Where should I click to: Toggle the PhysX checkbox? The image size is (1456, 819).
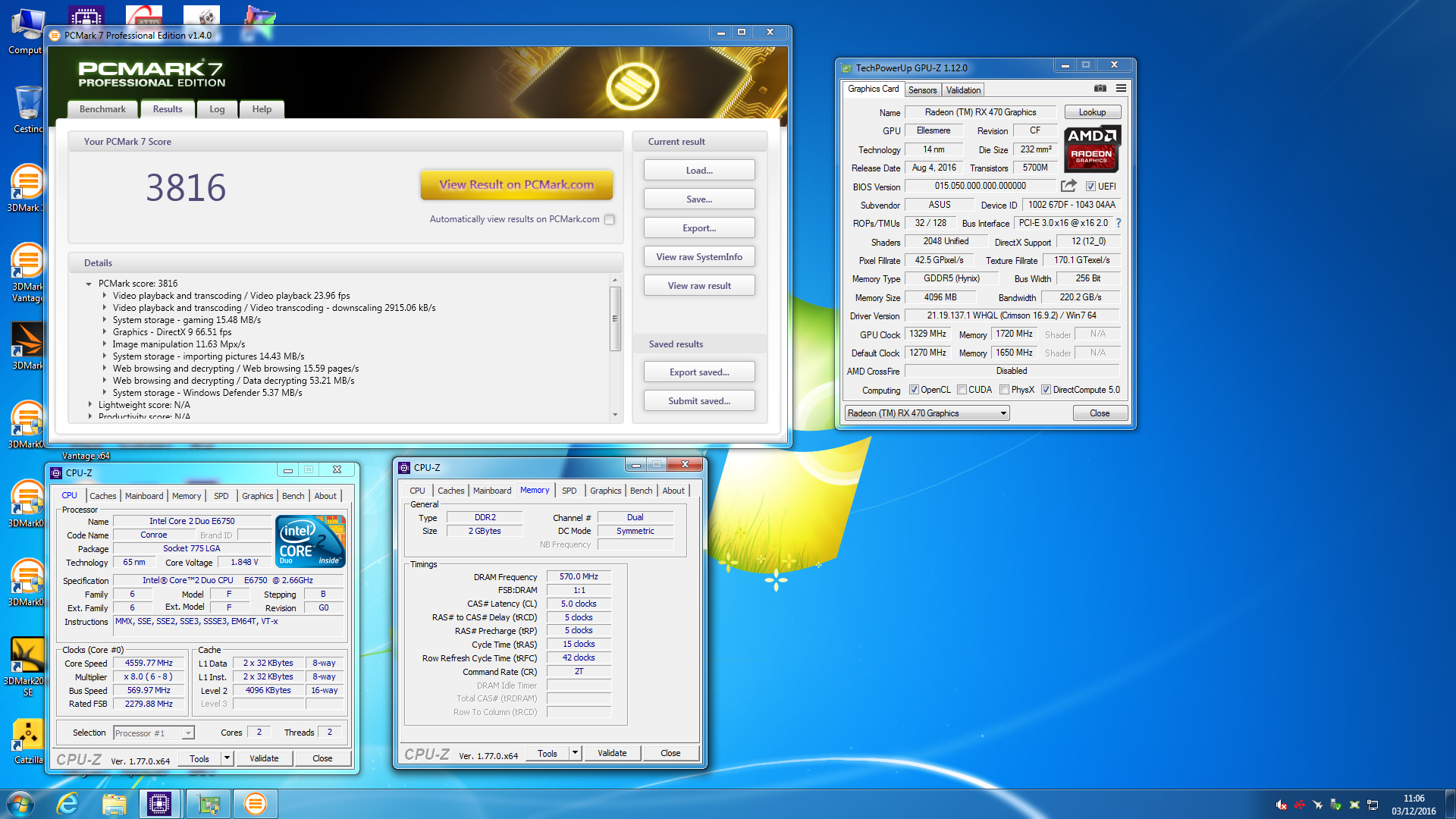1004,390
